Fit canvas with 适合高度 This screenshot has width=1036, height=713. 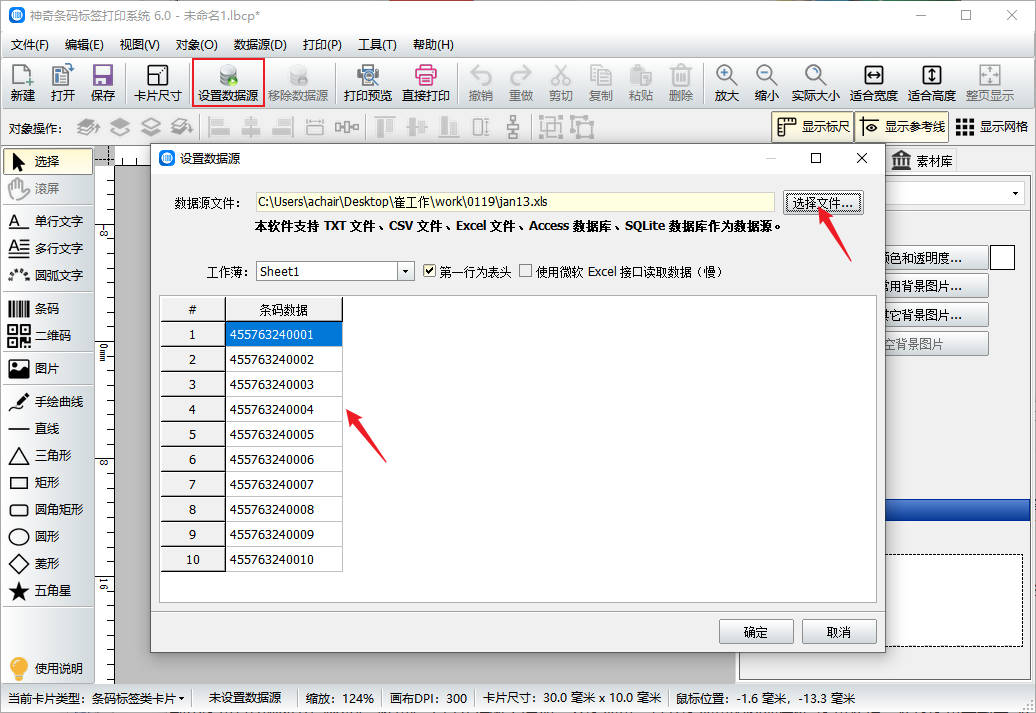(x=932, y=83)
